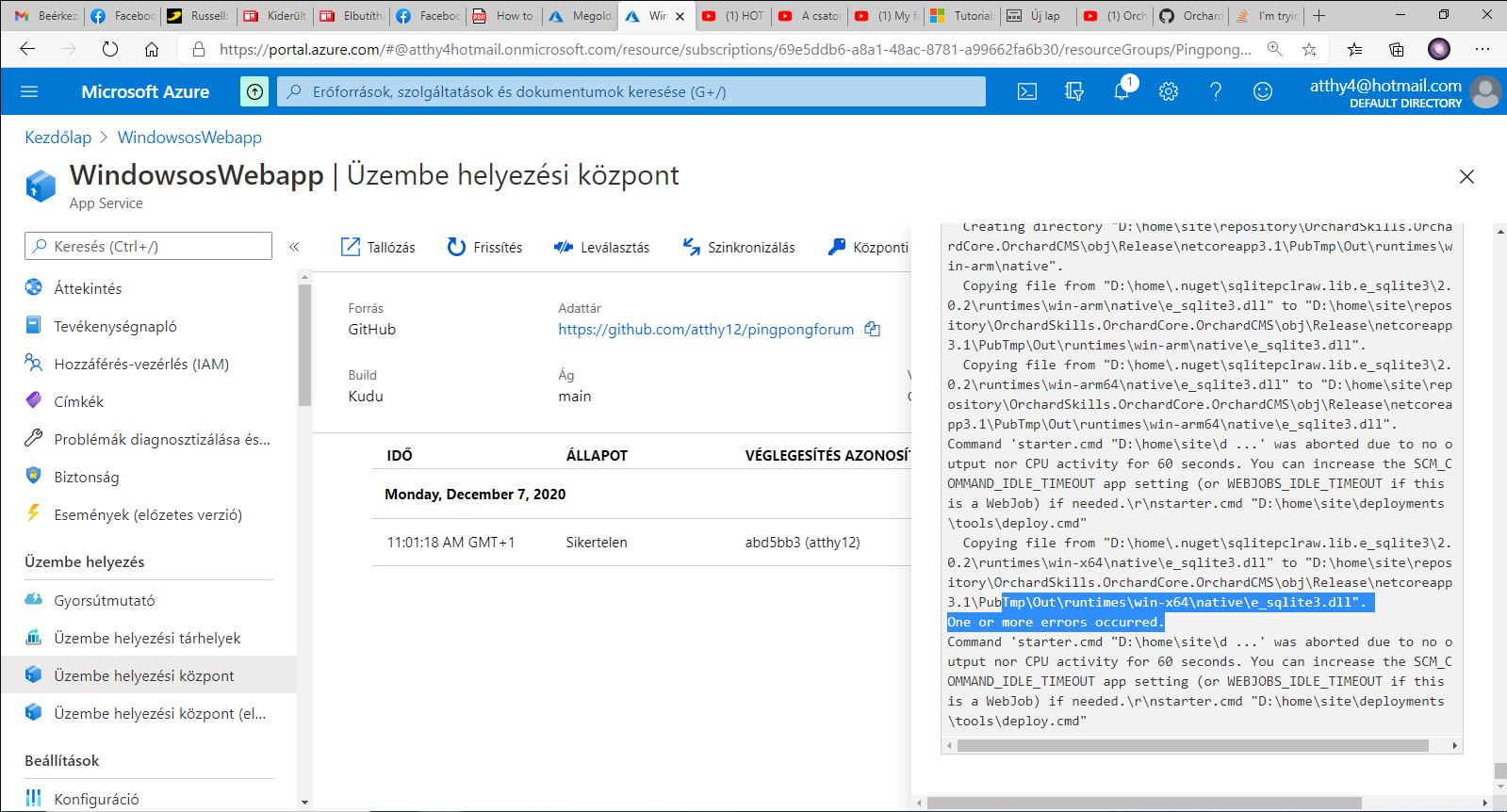Open the browser zoom indicator
1507x812 pixels.
click(1275, 49)
